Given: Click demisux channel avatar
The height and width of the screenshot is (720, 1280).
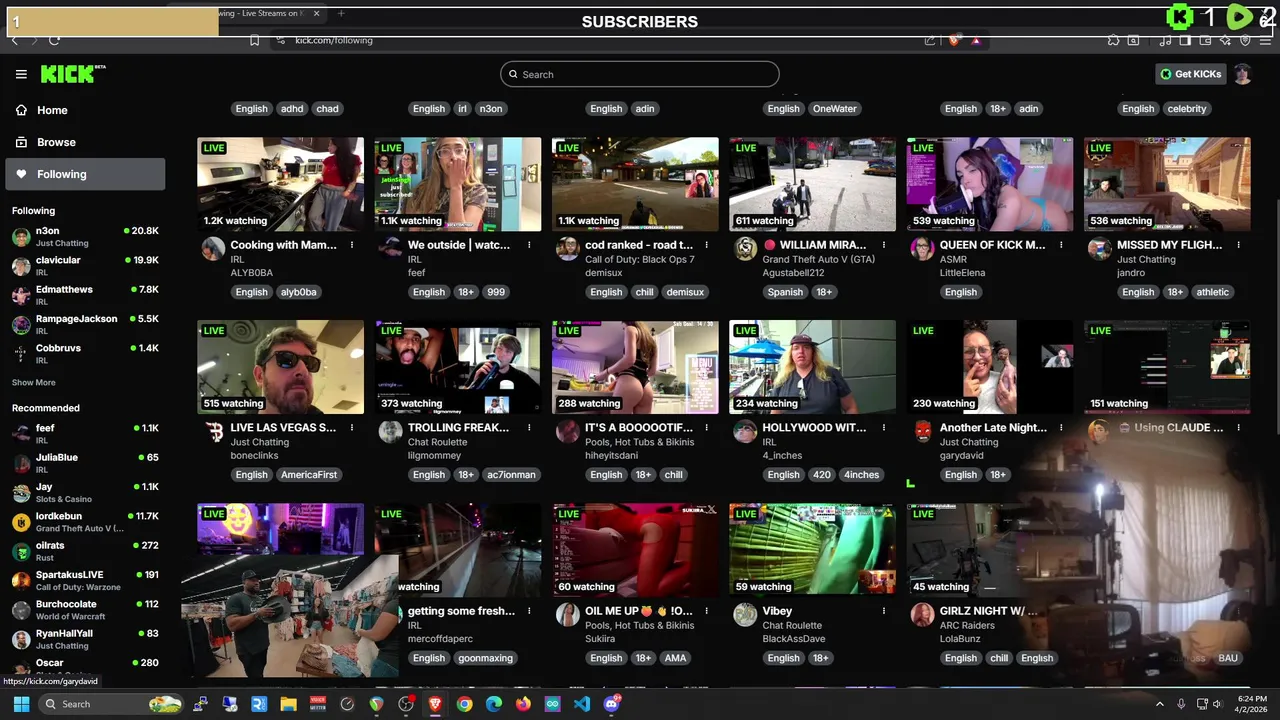Looking at the screenshot, I should [x=568, y=249].
